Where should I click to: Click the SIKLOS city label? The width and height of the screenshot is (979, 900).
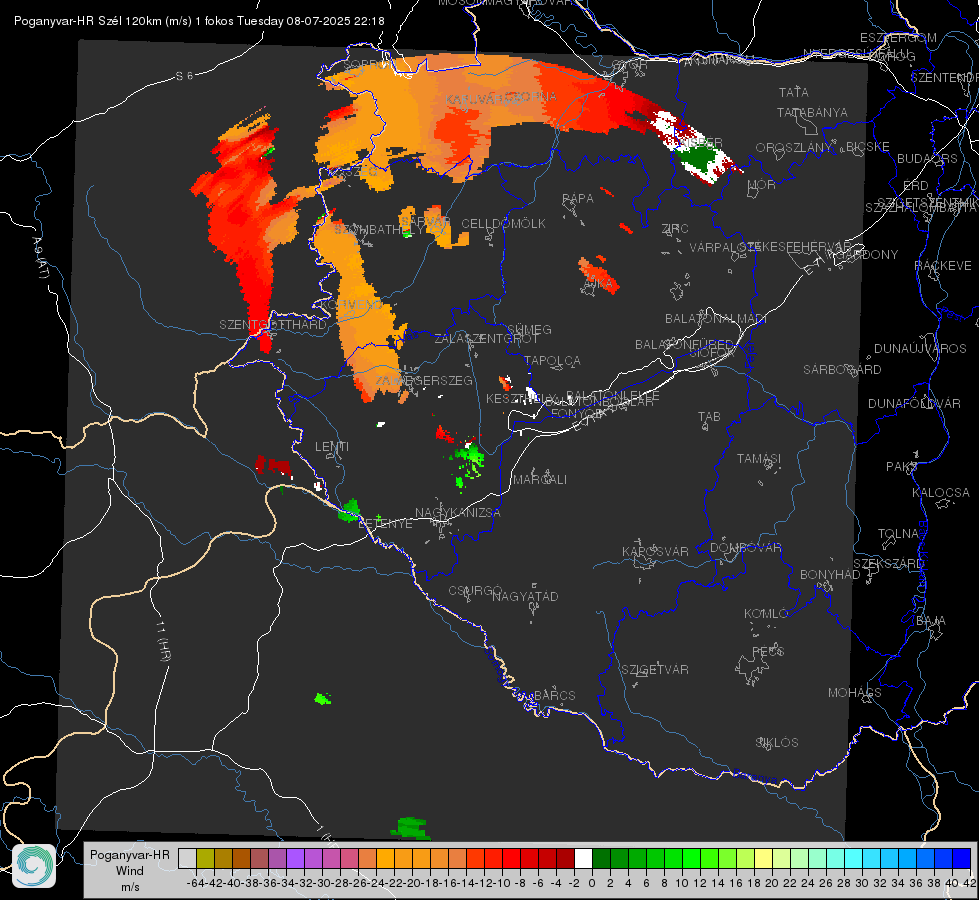click(x=777, y=743)
